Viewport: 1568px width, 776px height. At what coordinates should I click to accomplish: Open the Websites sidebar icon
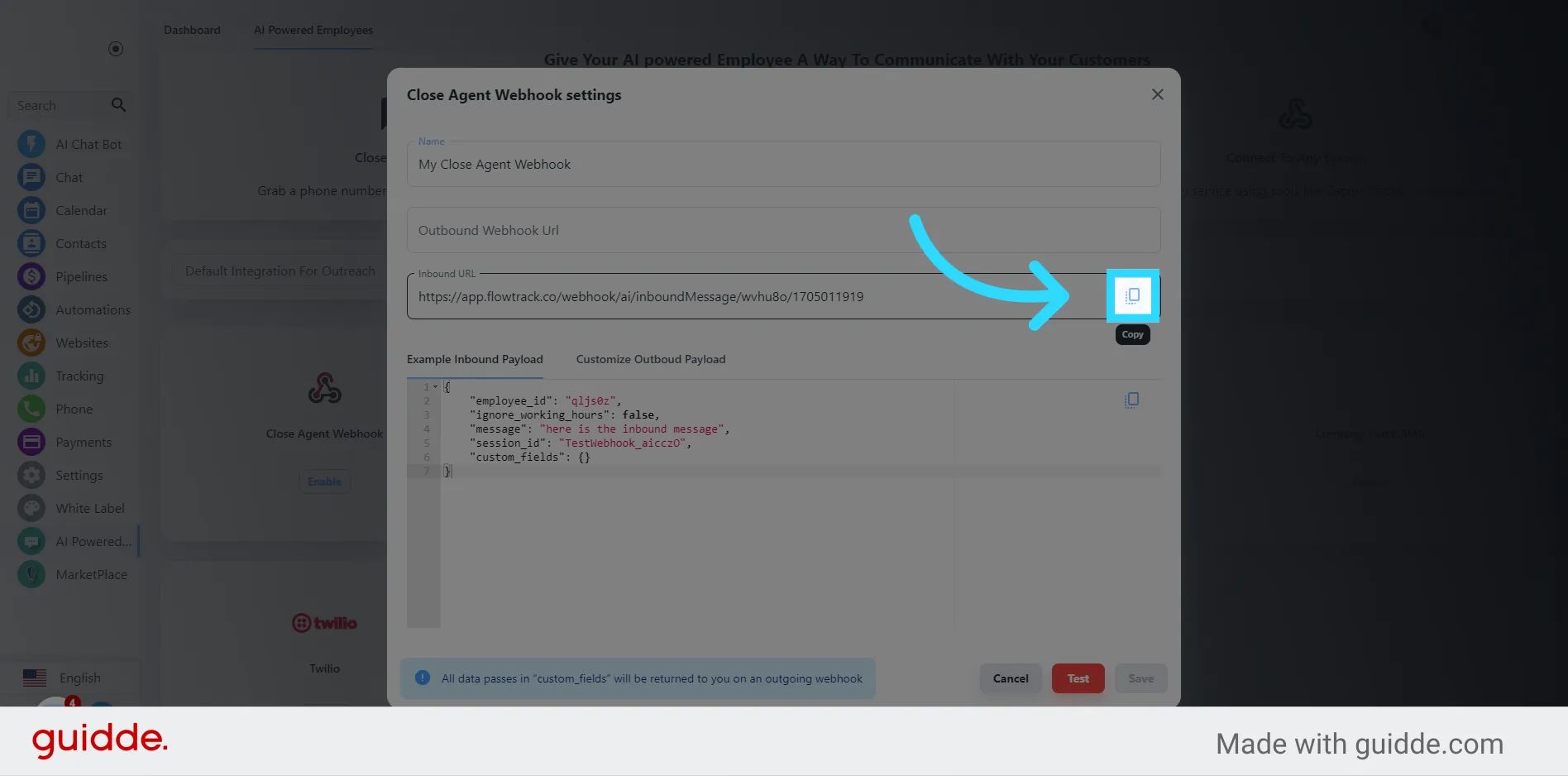pos(31,342)
